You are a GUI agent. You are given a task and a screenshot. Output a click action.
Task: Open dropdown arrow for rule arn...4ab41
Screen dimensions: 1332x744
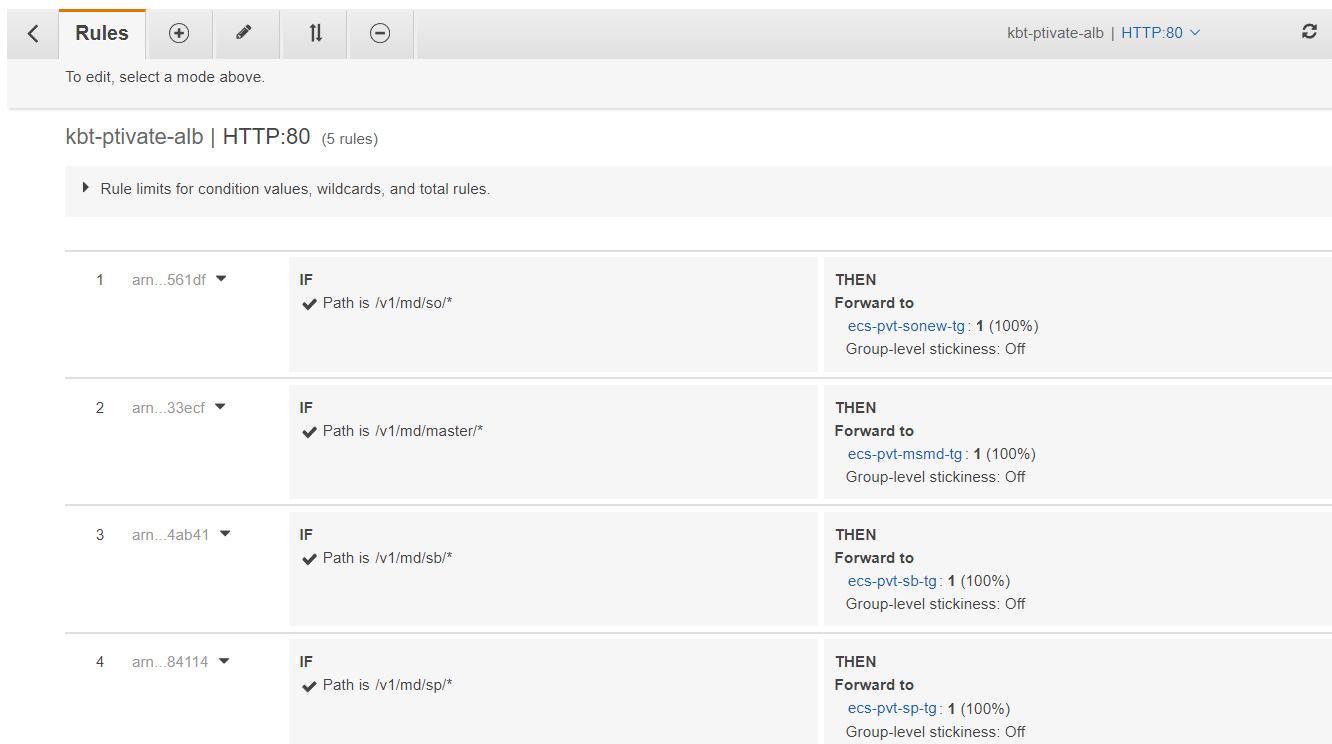[x=225, y=534]
